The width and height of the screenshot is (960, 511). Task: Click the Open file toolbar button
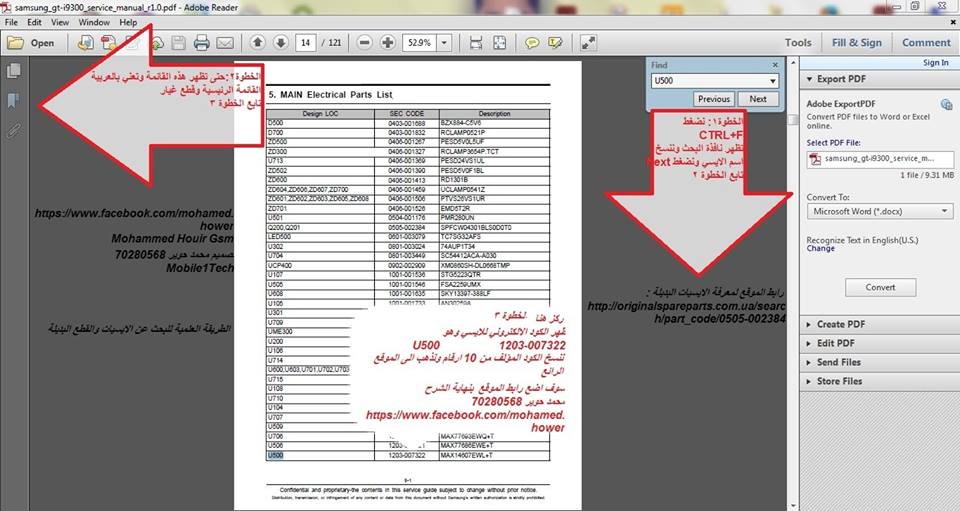tap(31, 43)
